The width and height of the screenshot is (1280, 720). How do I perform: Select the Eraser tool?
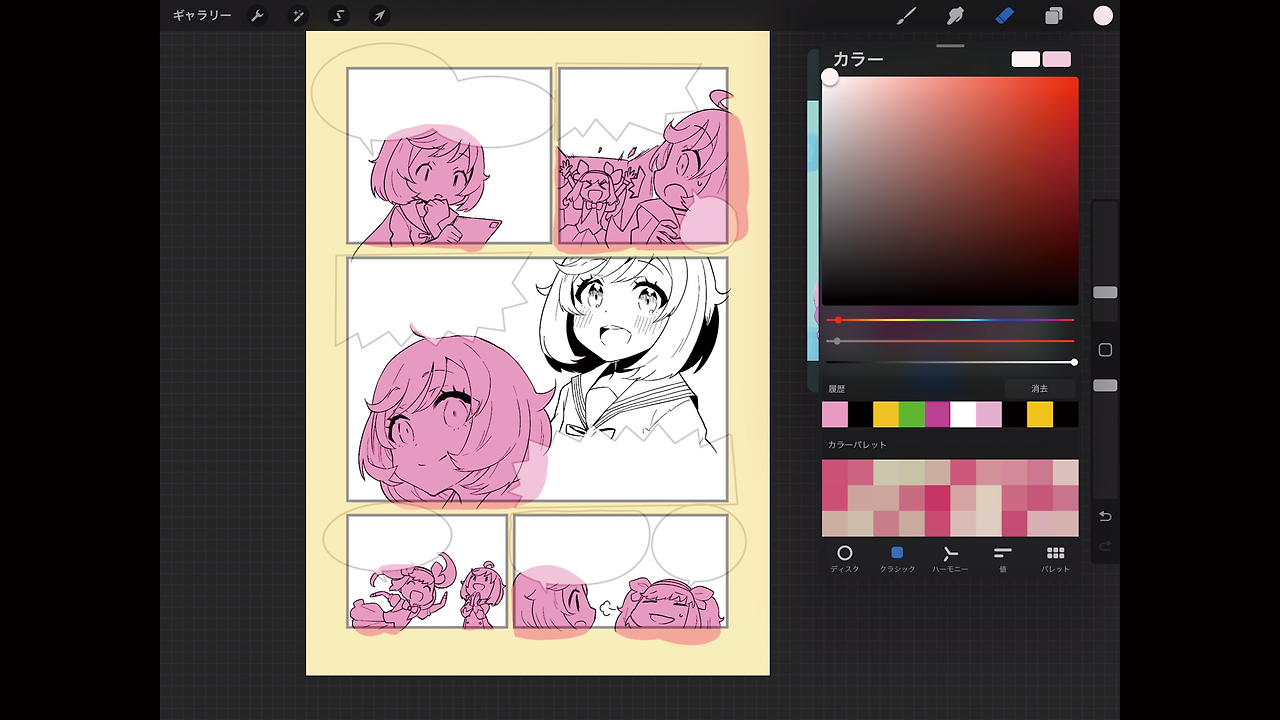(x=1004, y=16)
